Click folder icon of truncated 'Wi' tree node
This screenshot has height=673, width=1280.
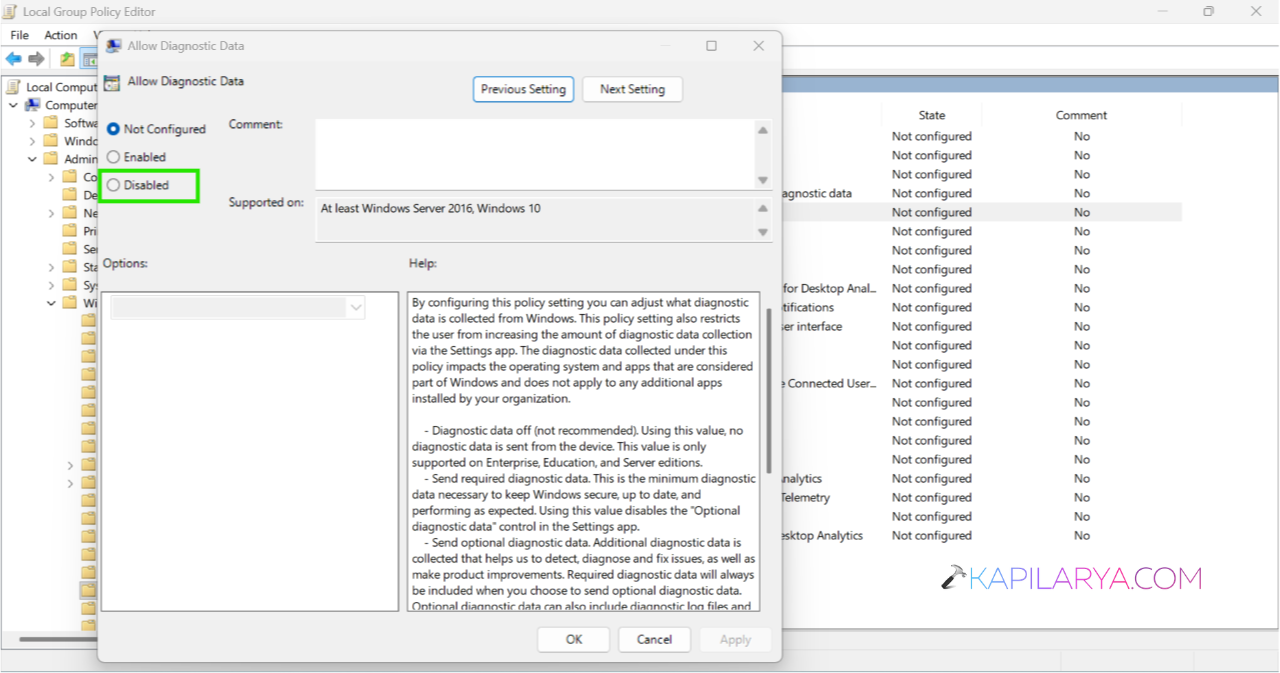69,303
